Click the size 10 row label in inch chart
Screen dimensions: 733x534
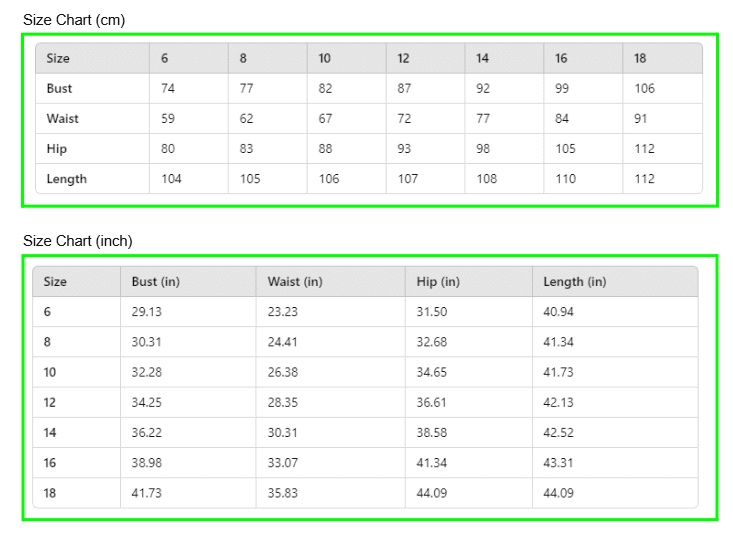[50, 372]
